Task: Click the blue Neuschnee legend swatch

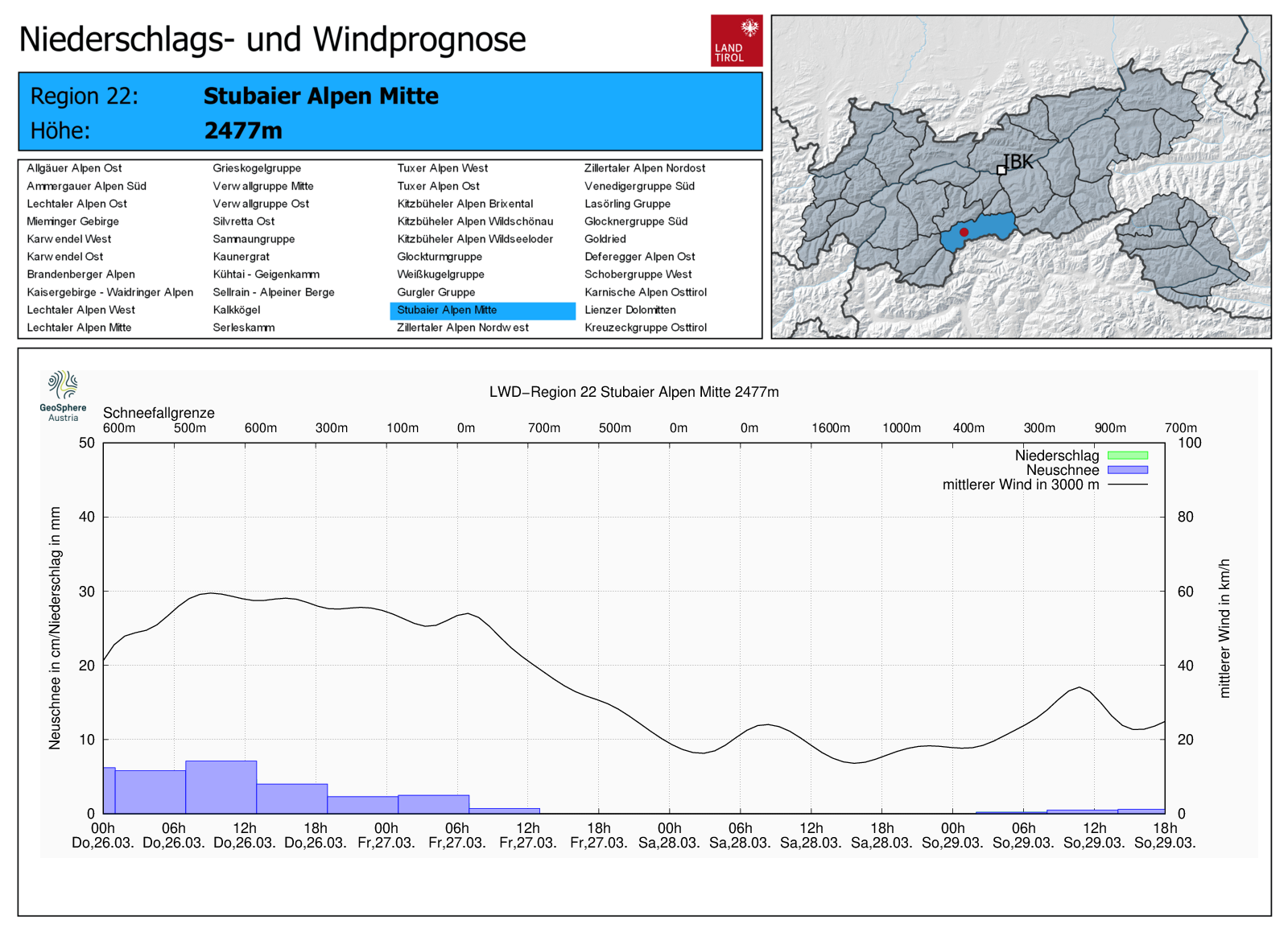Action: 1127,470
